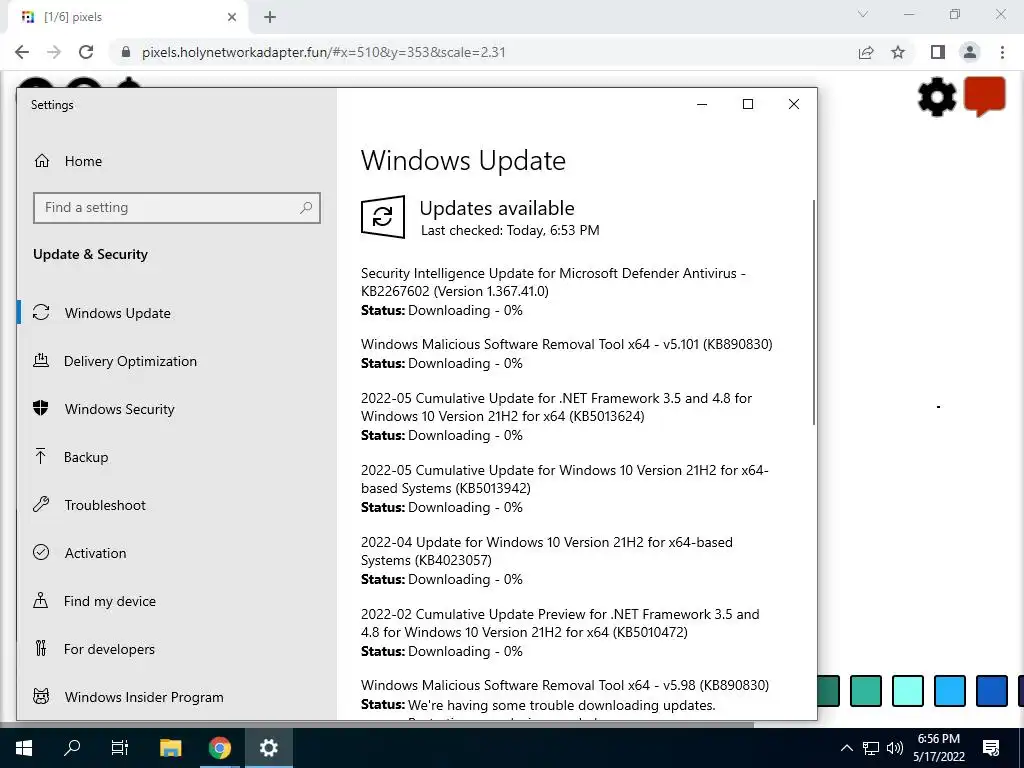Image resolution: width=1024 pixels, height=768 pixels.
Task: Open Action Center notifications
Action: point(991,748)
